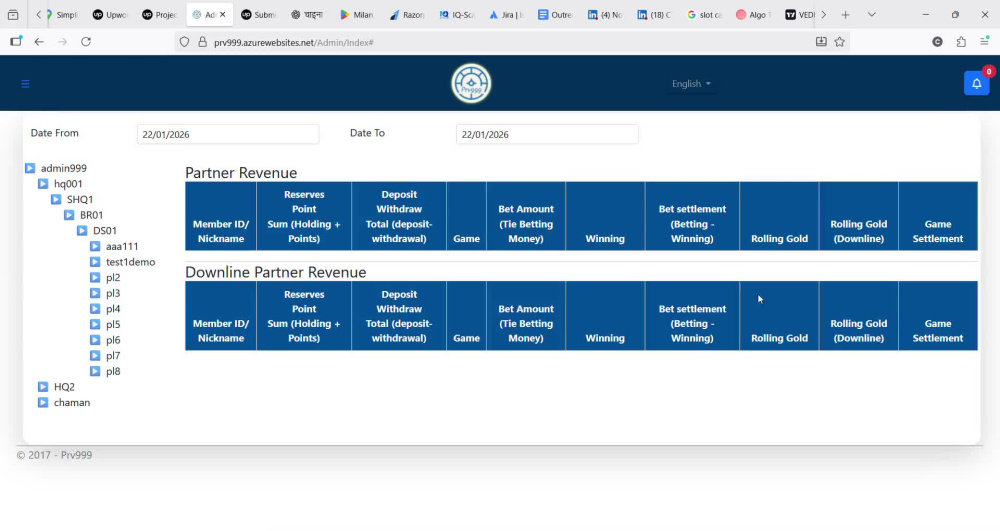Go back in browser history
The image size is (1000, 531).
coord(39,42)
